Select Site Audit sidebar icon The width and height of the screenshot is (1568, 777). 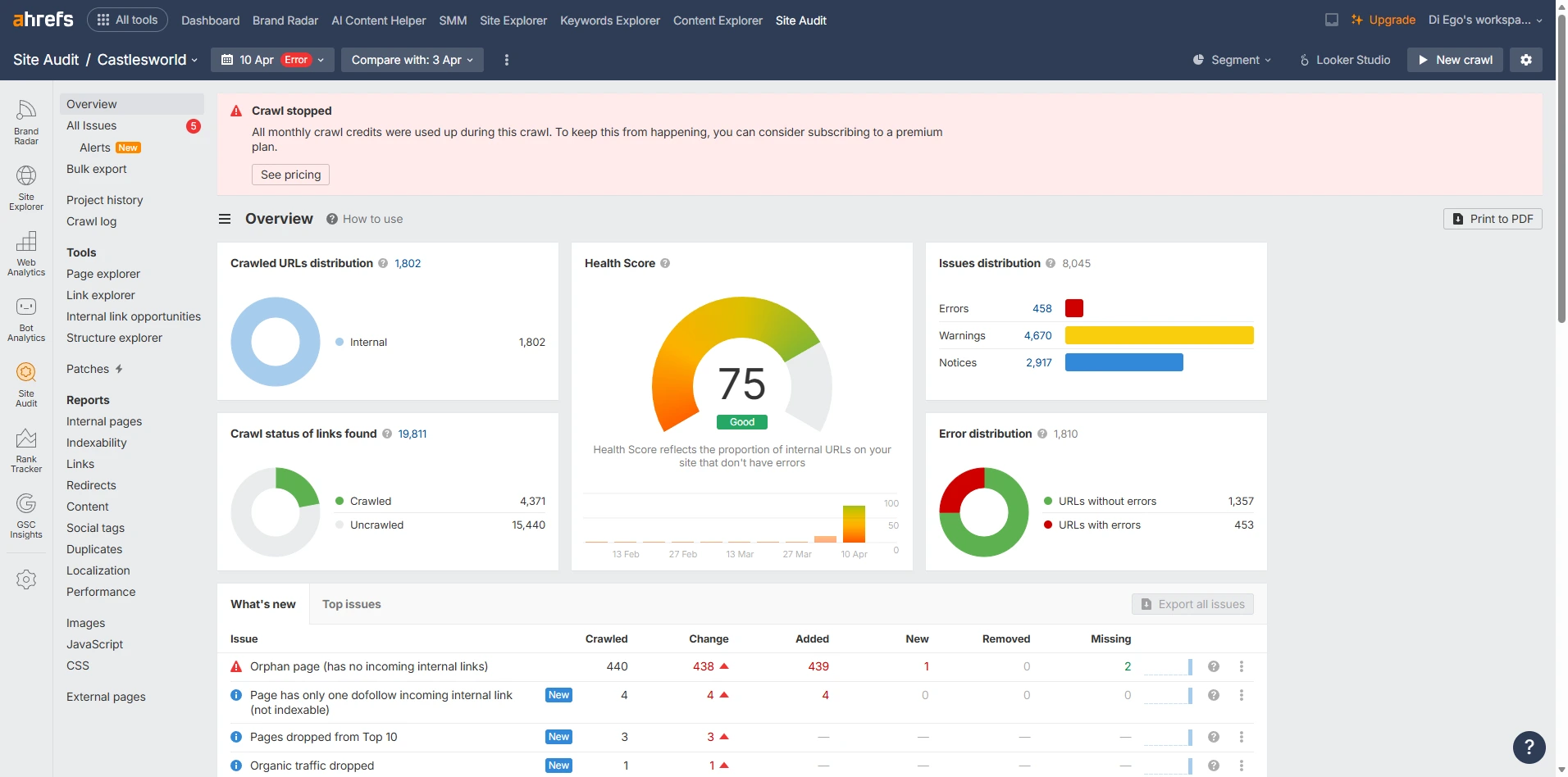[x=26, y=385]
